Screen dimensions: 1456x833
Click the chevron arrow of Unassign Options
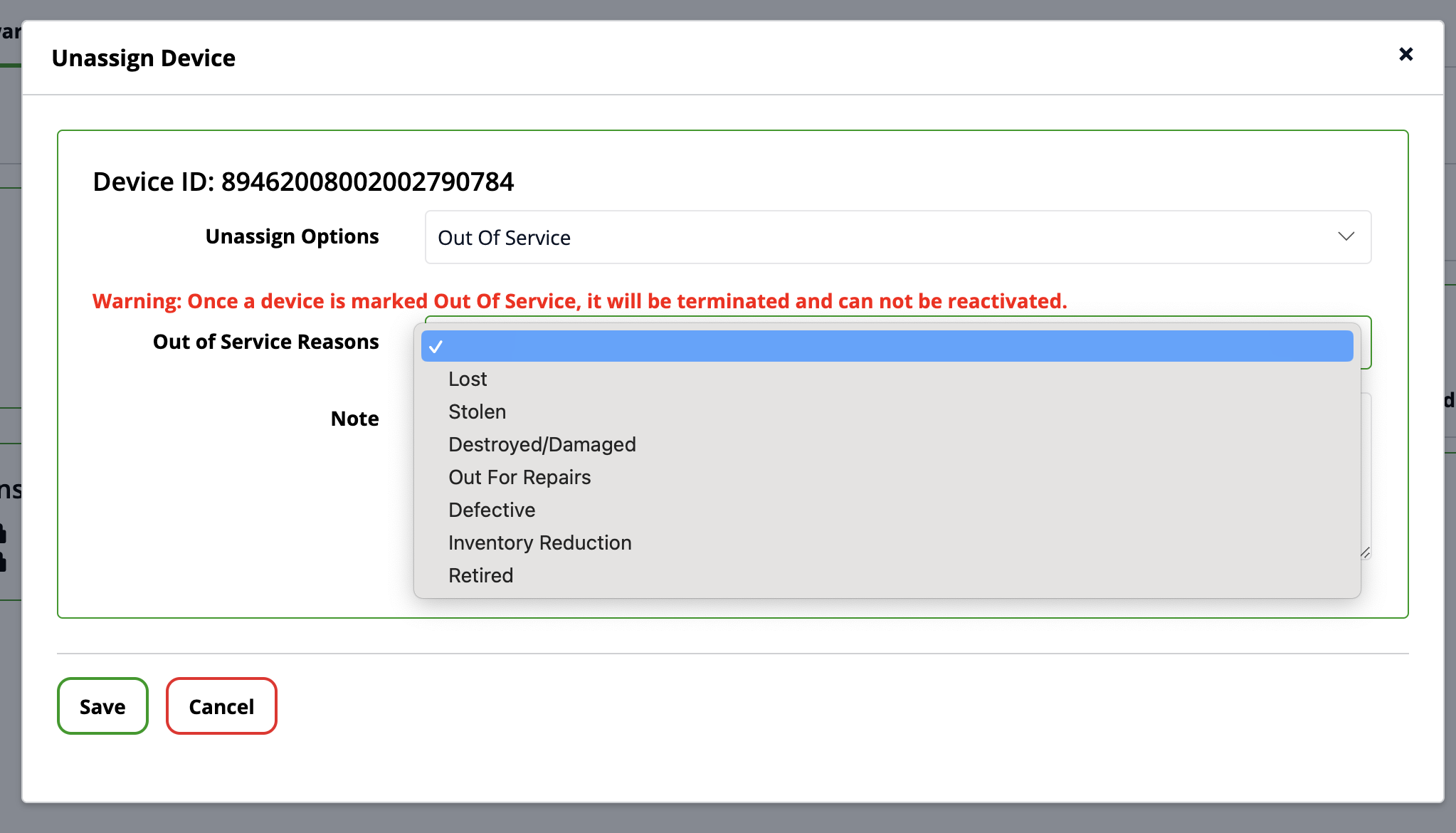tap(1346, 236)
